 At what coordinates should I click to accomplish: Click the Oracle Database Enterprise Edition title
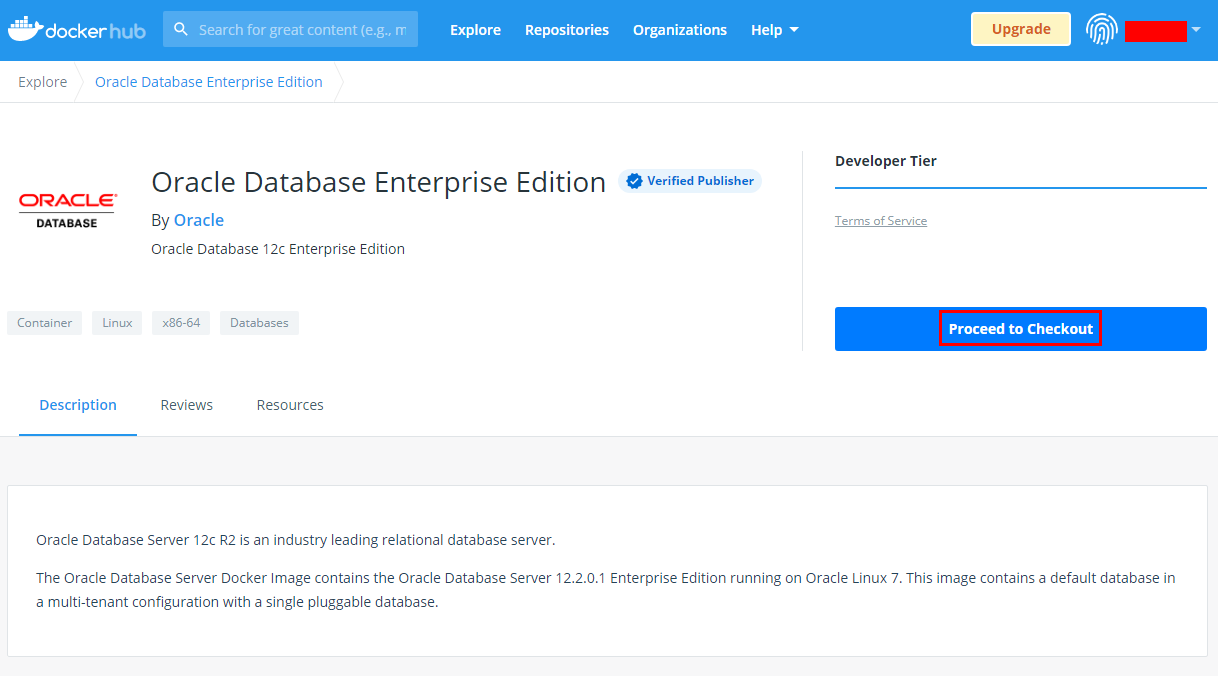[x=379, y=182]
